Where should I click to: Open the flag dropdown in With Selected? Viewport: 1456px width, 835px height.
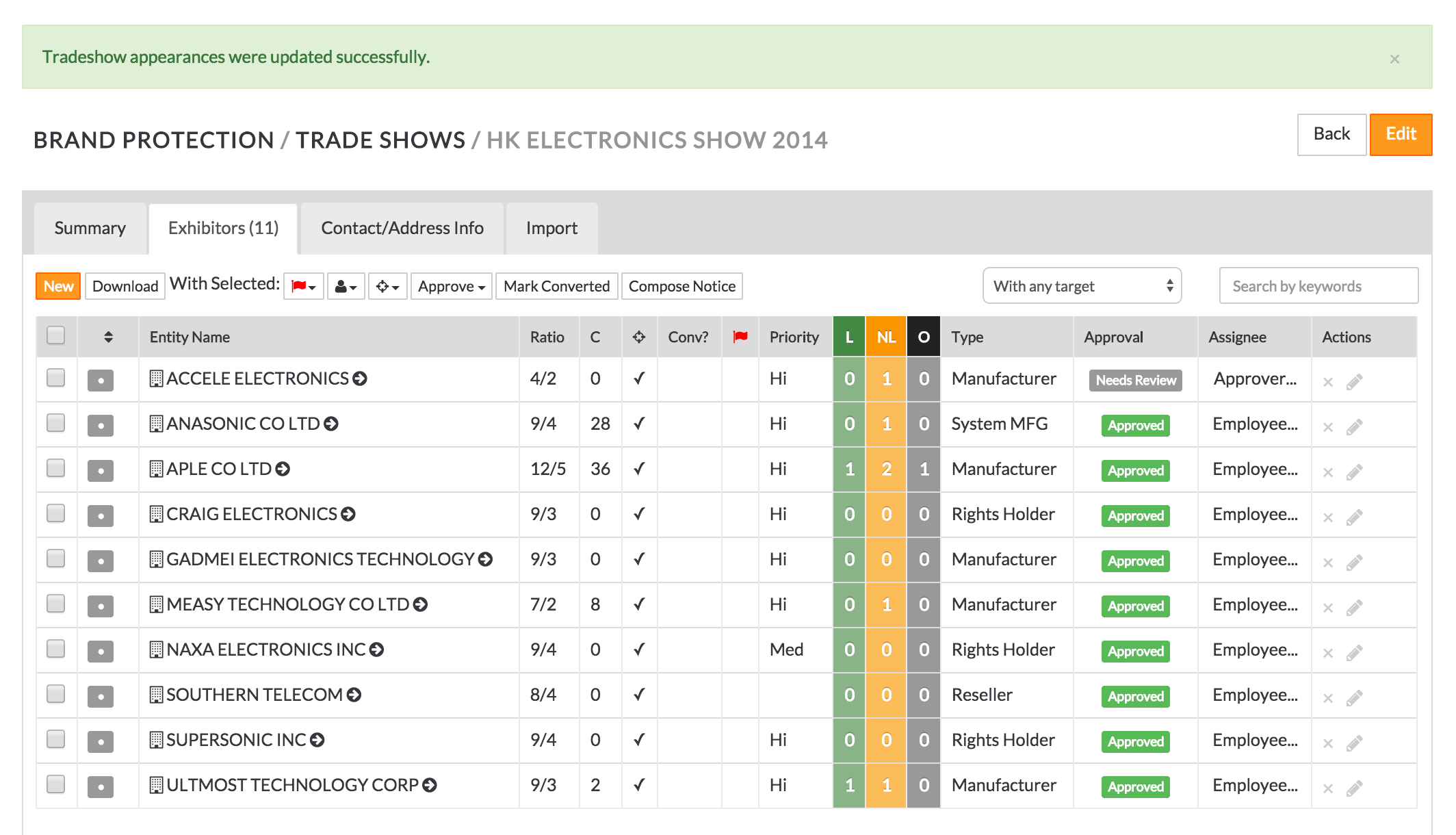(303, 286)
